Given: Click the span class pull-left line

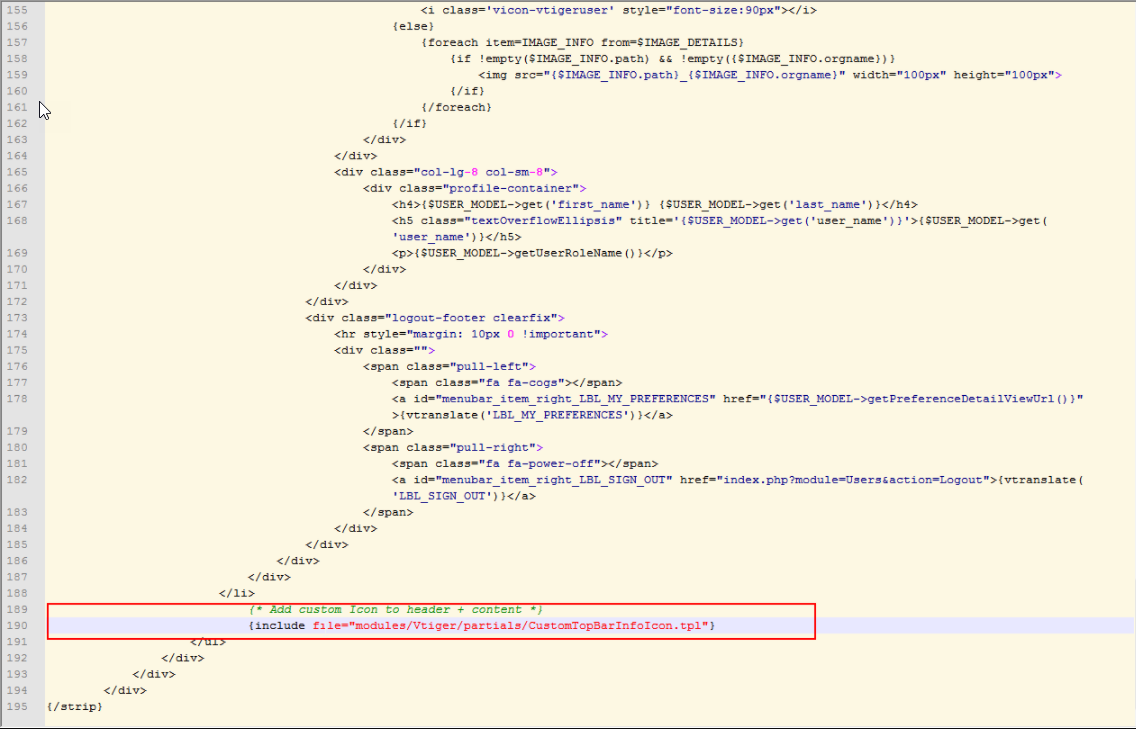Looking at the screenshot, I should coord(449,367).
